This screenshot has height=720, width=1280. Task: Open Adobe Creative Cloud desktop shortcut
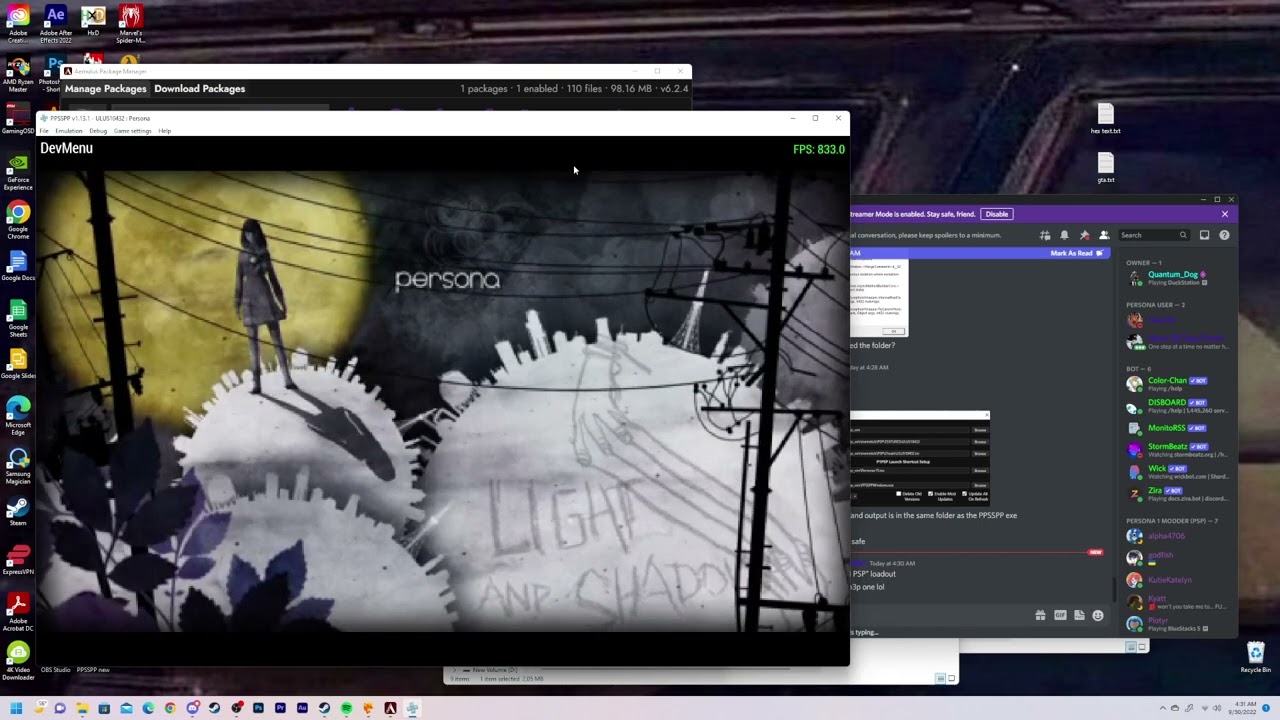tap(18, 24)
